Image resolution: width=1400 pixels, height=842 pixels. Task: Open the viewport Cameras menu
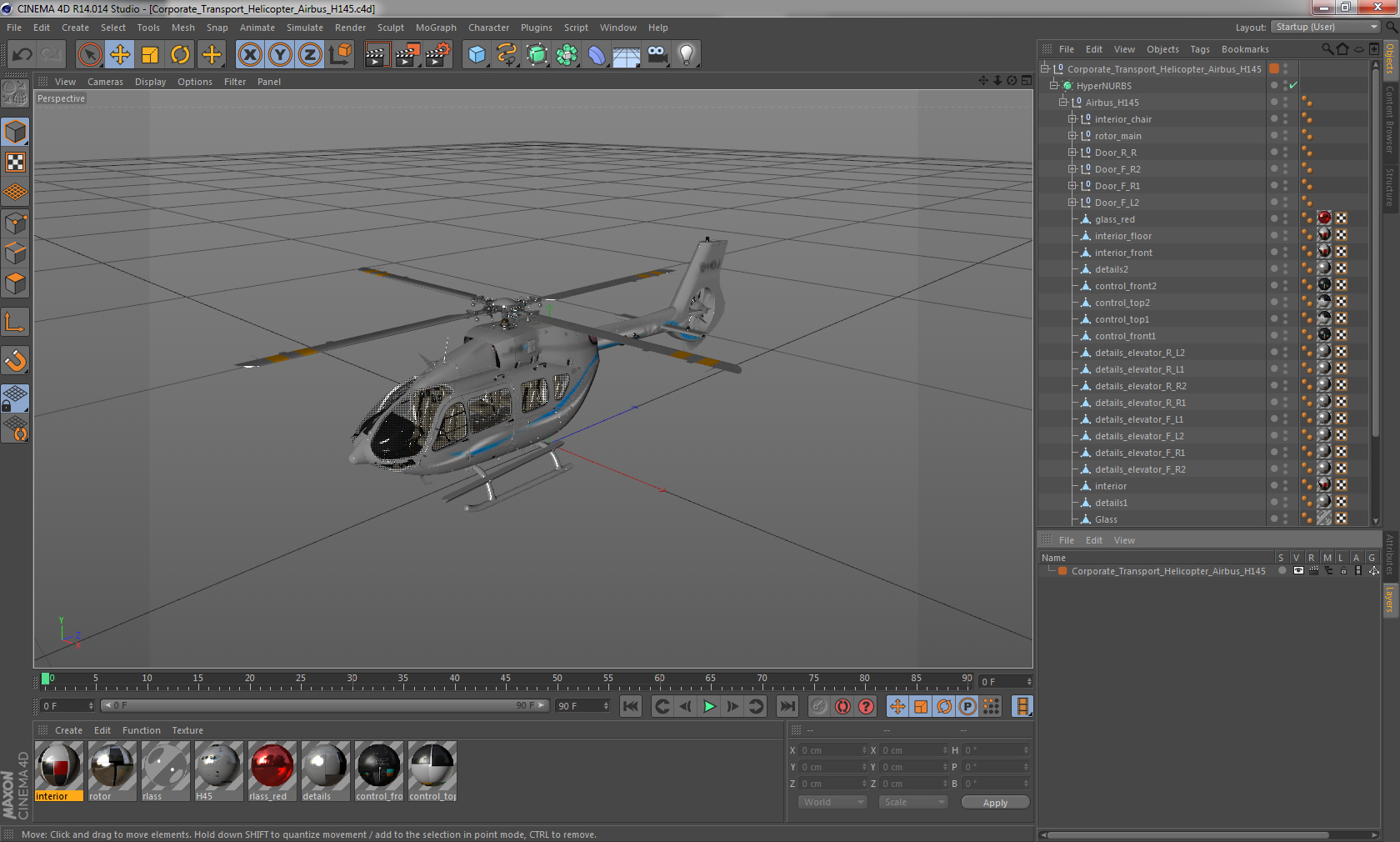pyautogui.click(x=105, y=82)
